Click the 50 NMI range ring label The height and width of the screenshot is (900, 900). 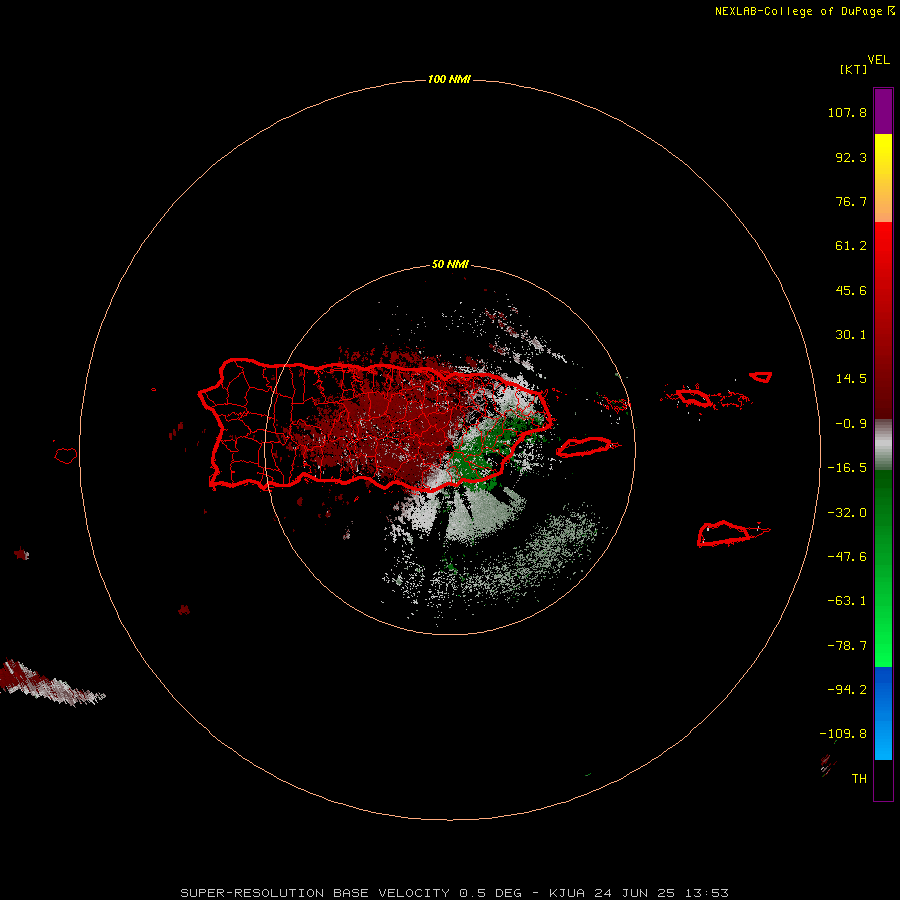click(x=450, y=265)
